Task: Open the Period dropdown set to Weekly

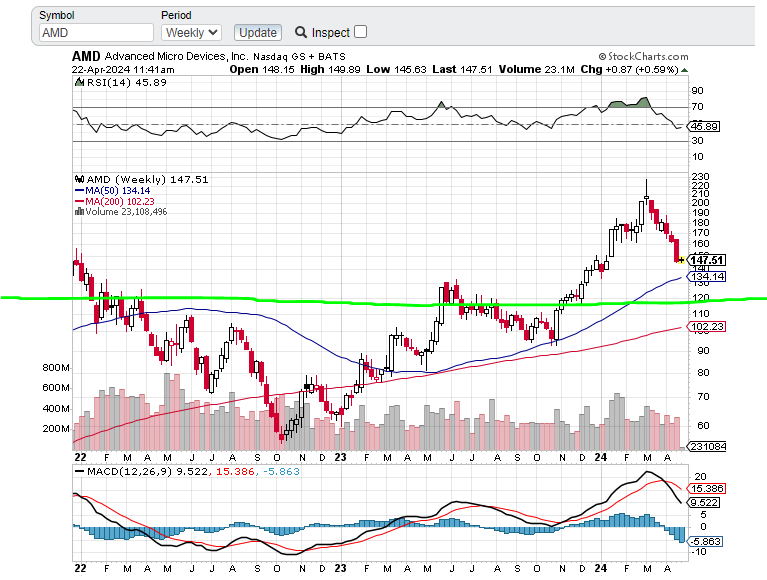Action: (x=191, y=33)
